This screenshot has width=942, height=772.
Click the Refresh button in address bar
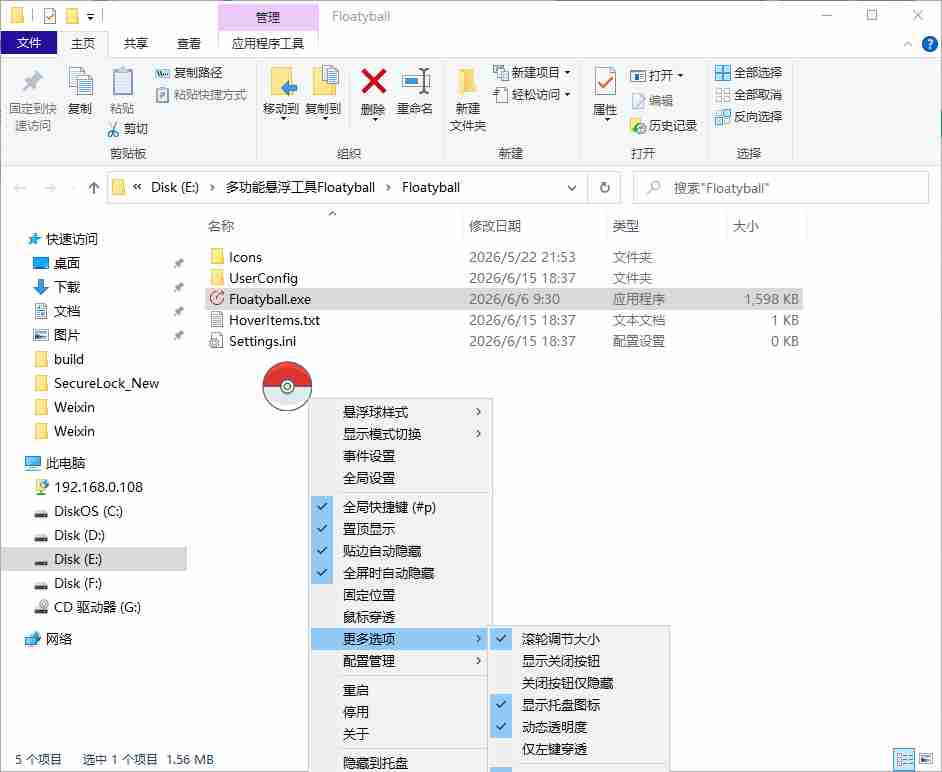pos(604,188)
